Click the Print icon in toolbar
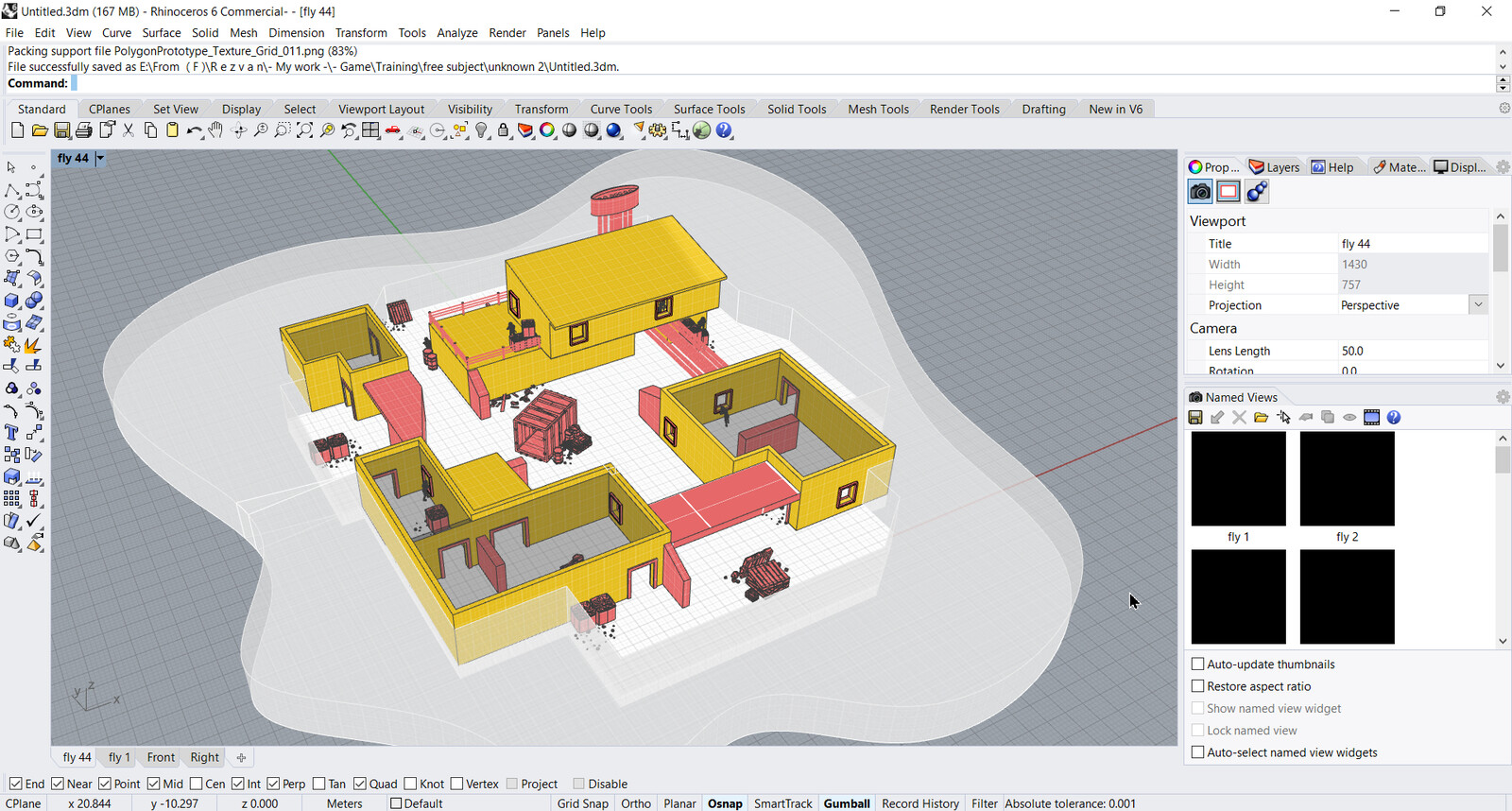Image resolution: width=1512 pixels, height=811 pixels. click(x=84, y=130)
